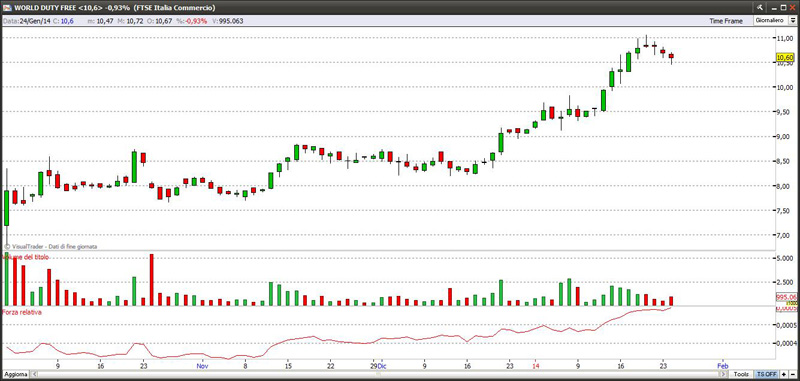The height and width of the screenshot is (381, 800).
Task: Click the horizontal scrollbar left arrow
Action: click(x=34, y=374)
